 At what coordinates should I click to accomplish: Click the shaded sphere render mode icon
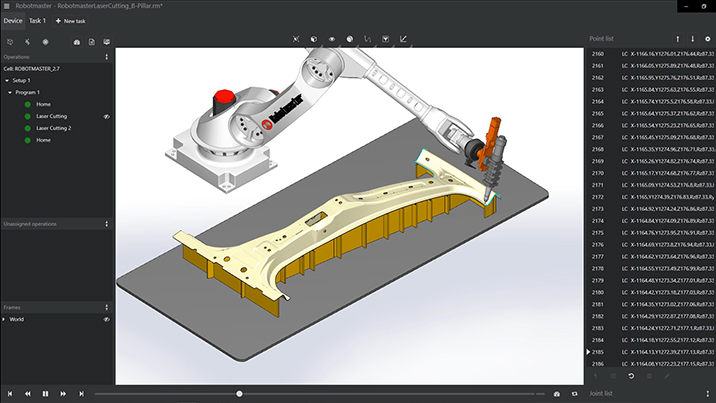tap(350, 39)
